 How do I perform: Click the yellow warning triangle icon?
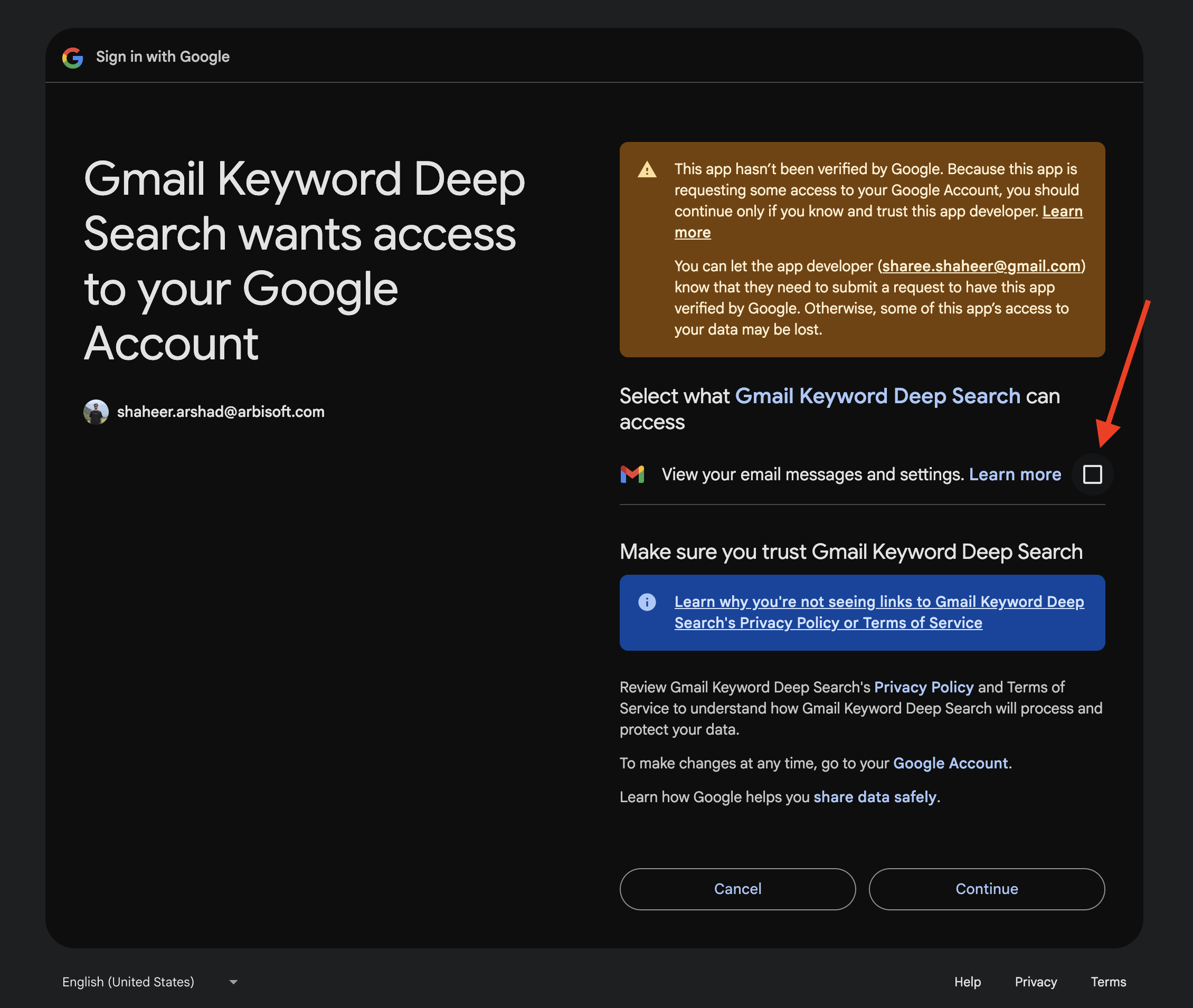pos(647,170)
